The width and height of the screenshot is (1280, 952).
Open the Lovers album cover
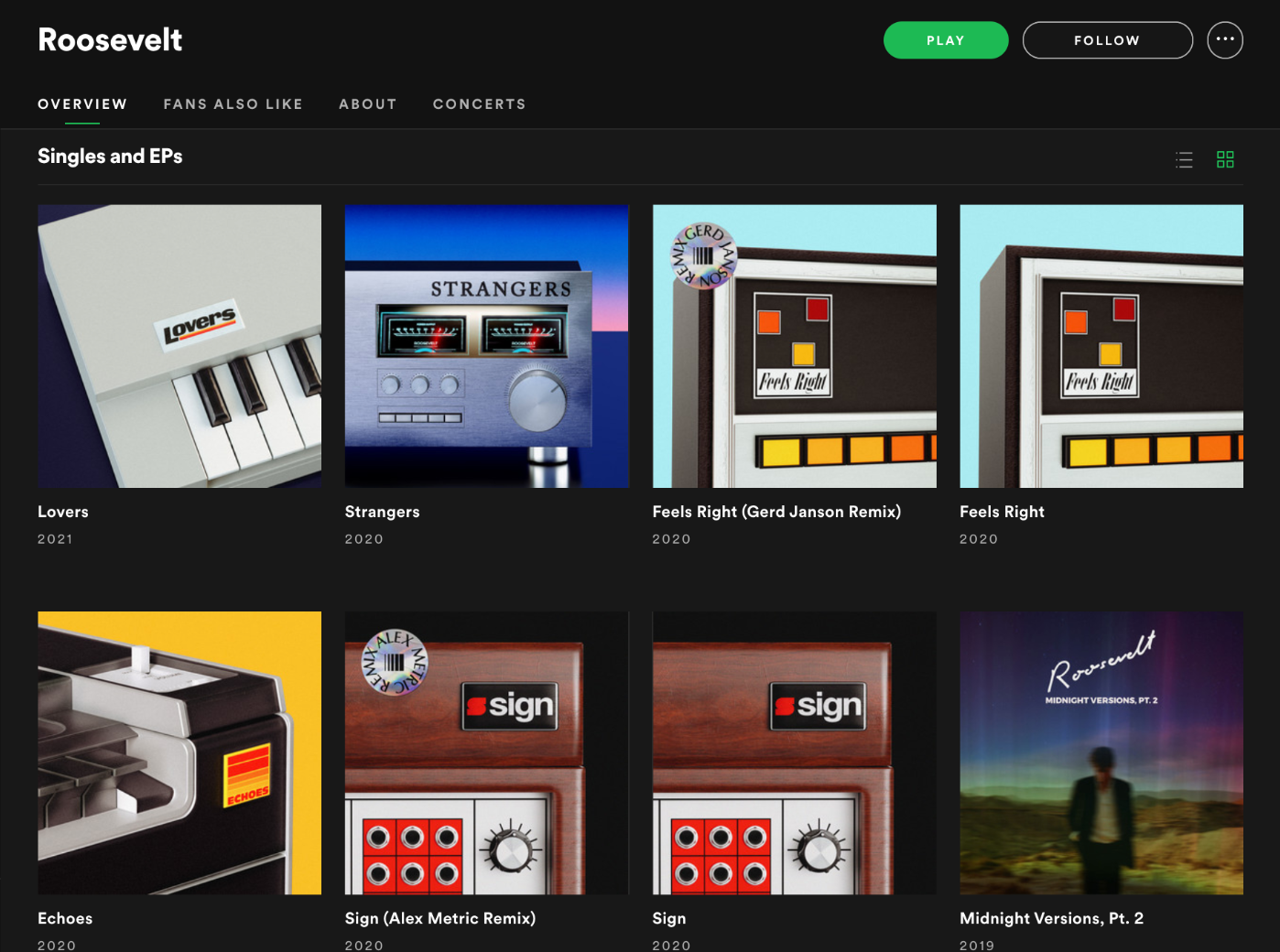179,346
